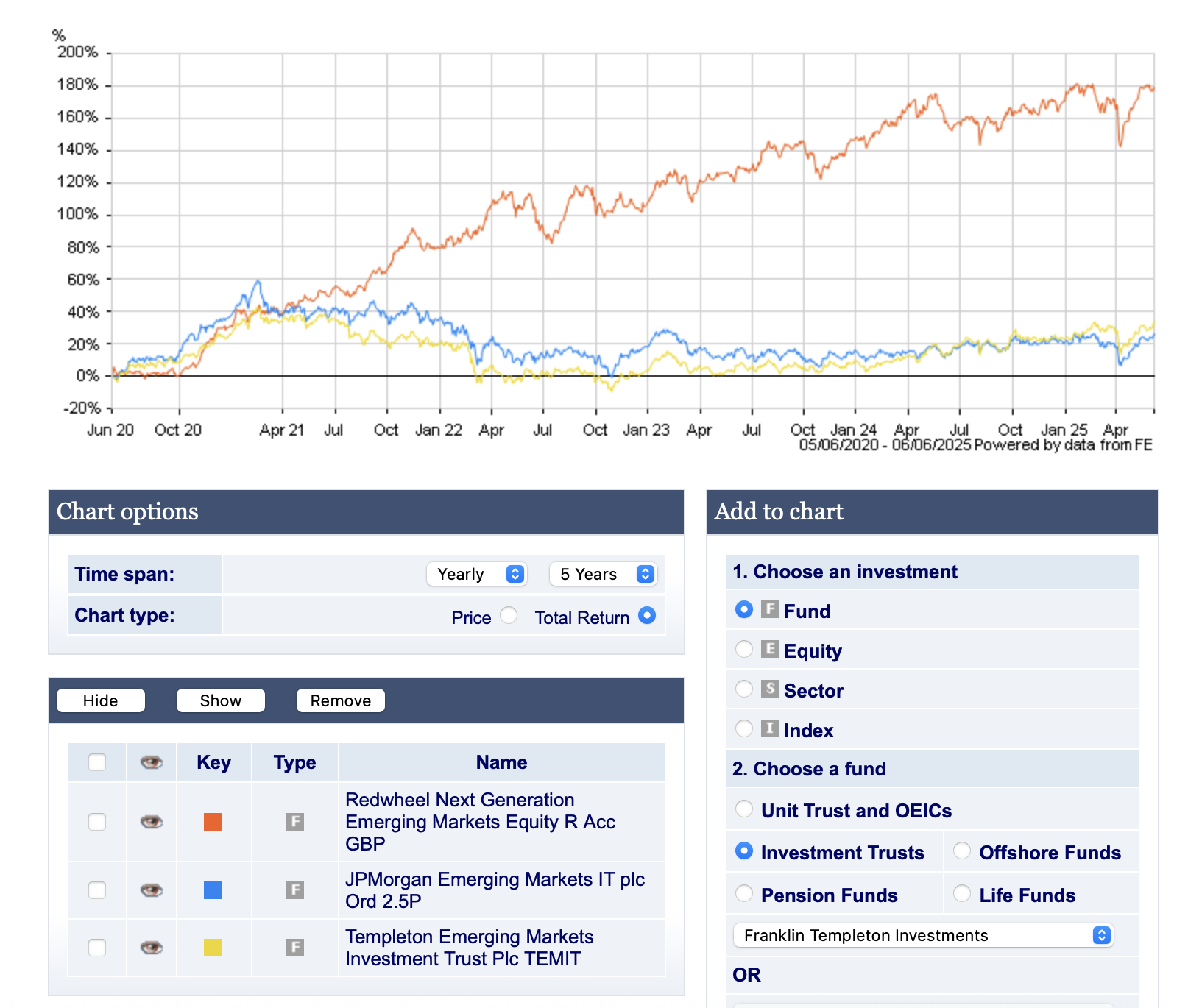Screen dimensions: 1188x1008
Task: Click the eye icon for JPMorgan Emerging Markets row
Action: [152, 890]
